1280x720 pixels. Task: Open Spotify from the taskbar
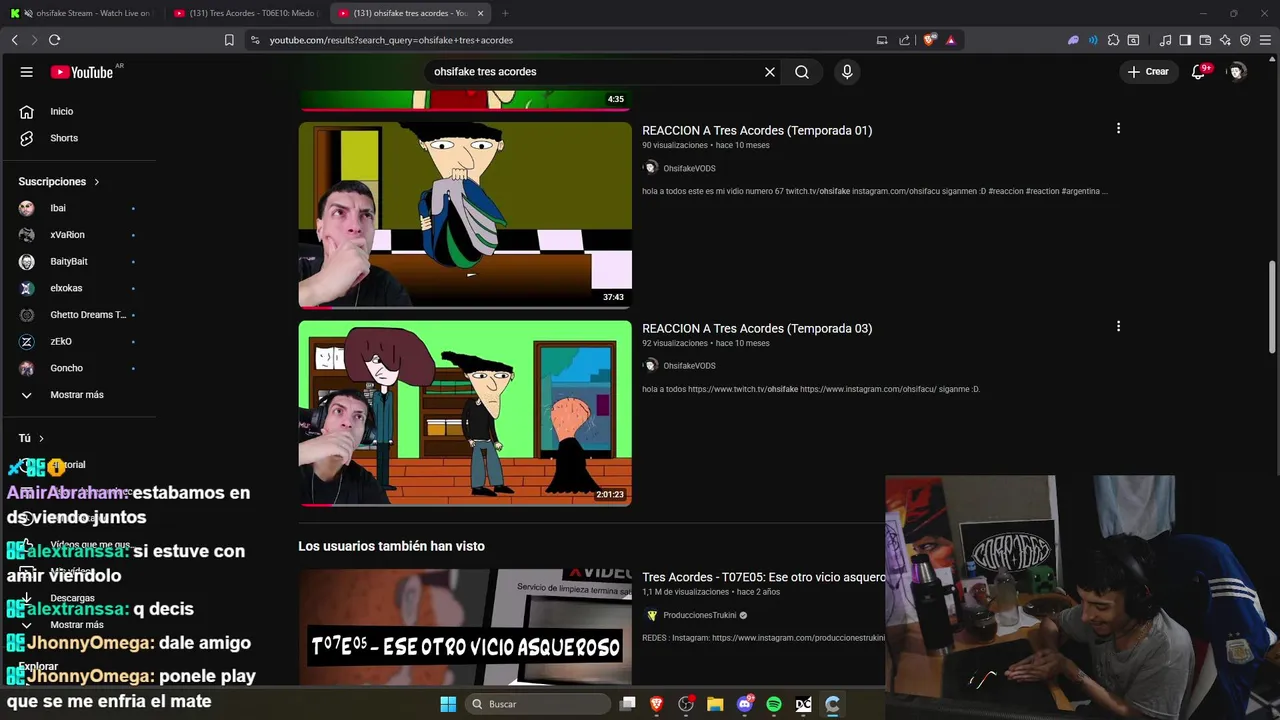coord(774,704)
